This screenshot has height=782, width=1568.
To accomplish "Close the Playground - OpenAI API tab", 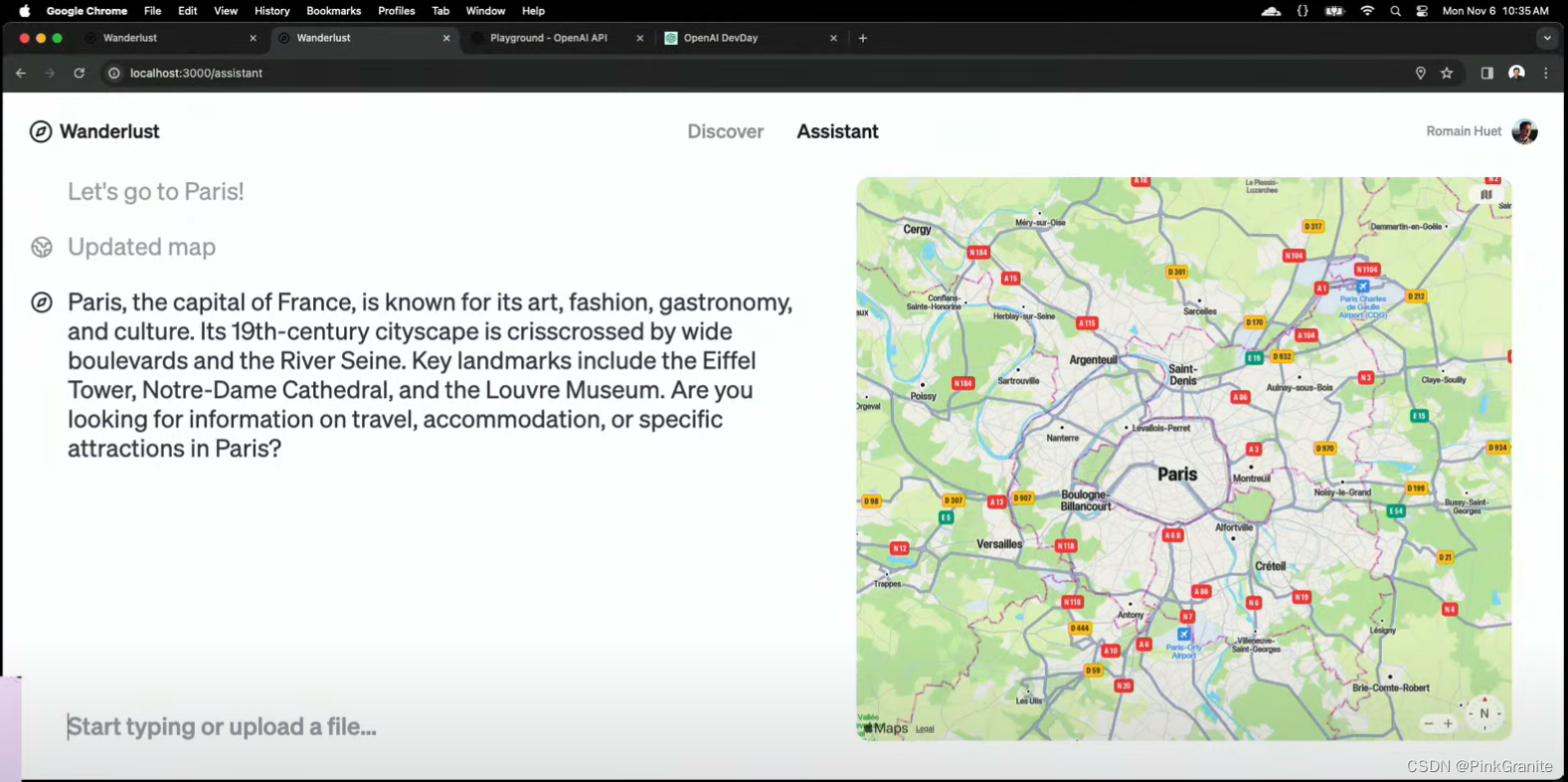I will [639, 38].
